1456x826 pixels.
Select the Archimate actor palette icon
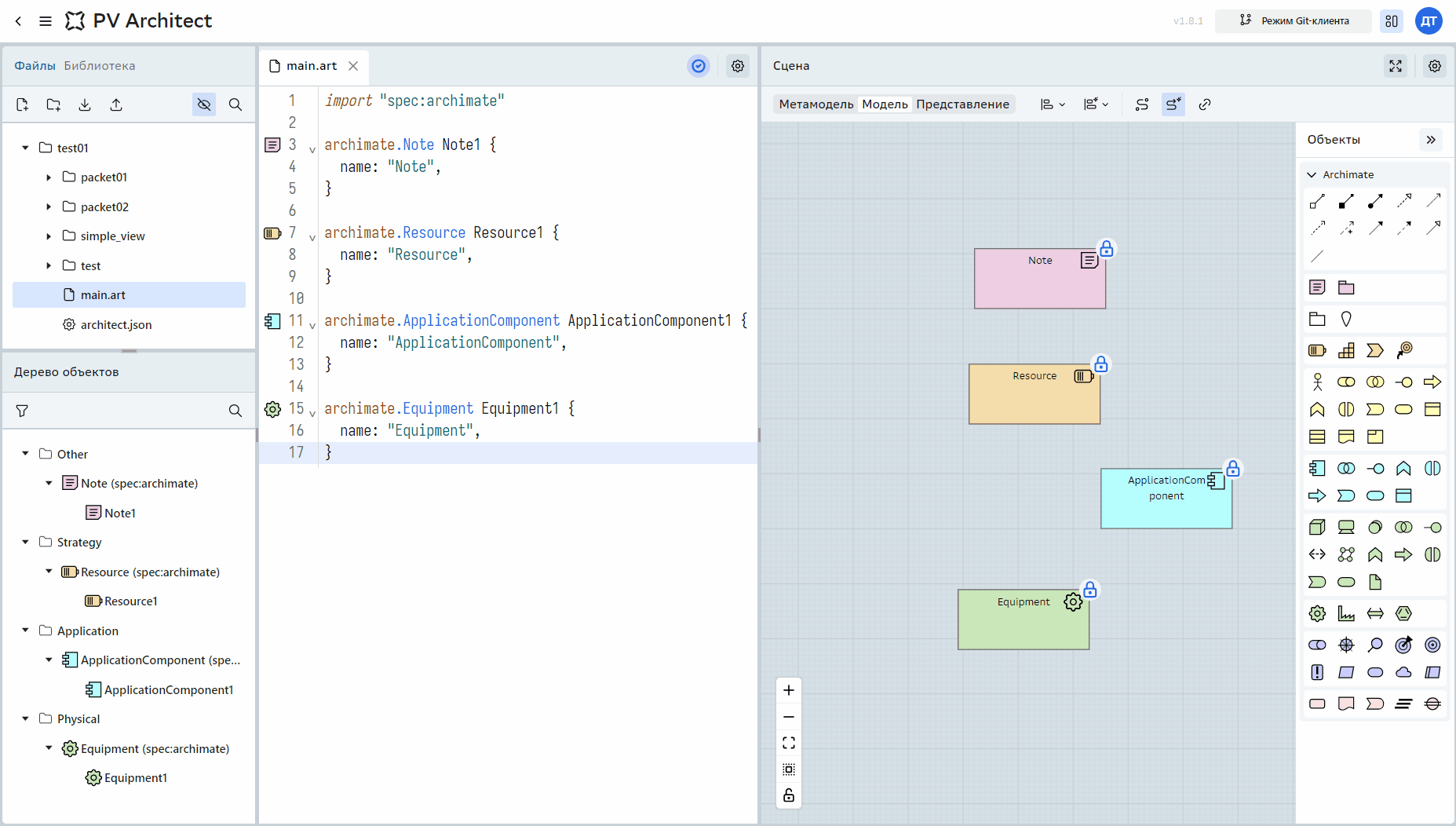(1318, 382)
